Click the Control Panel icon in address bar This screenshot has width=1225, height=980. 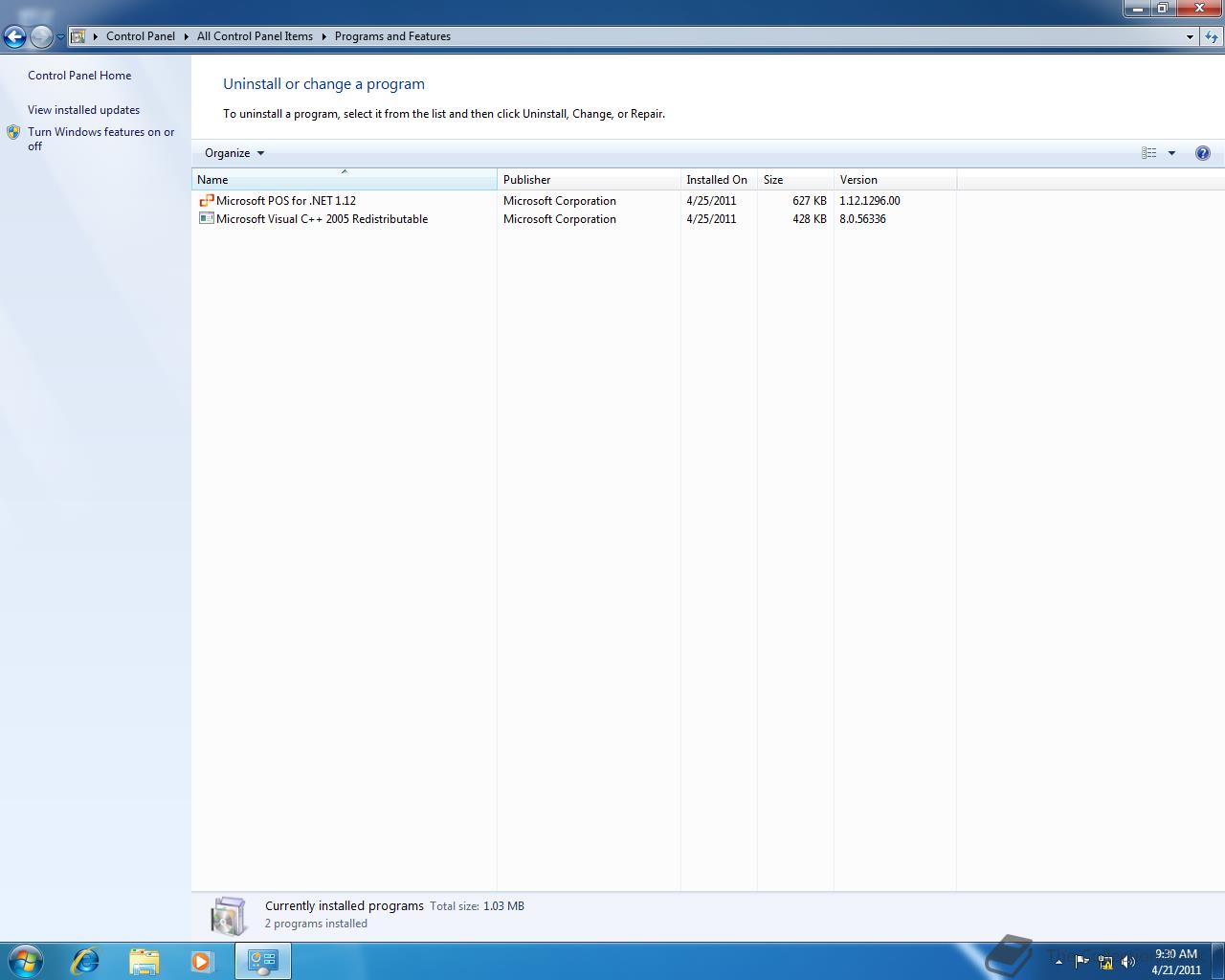78,36
